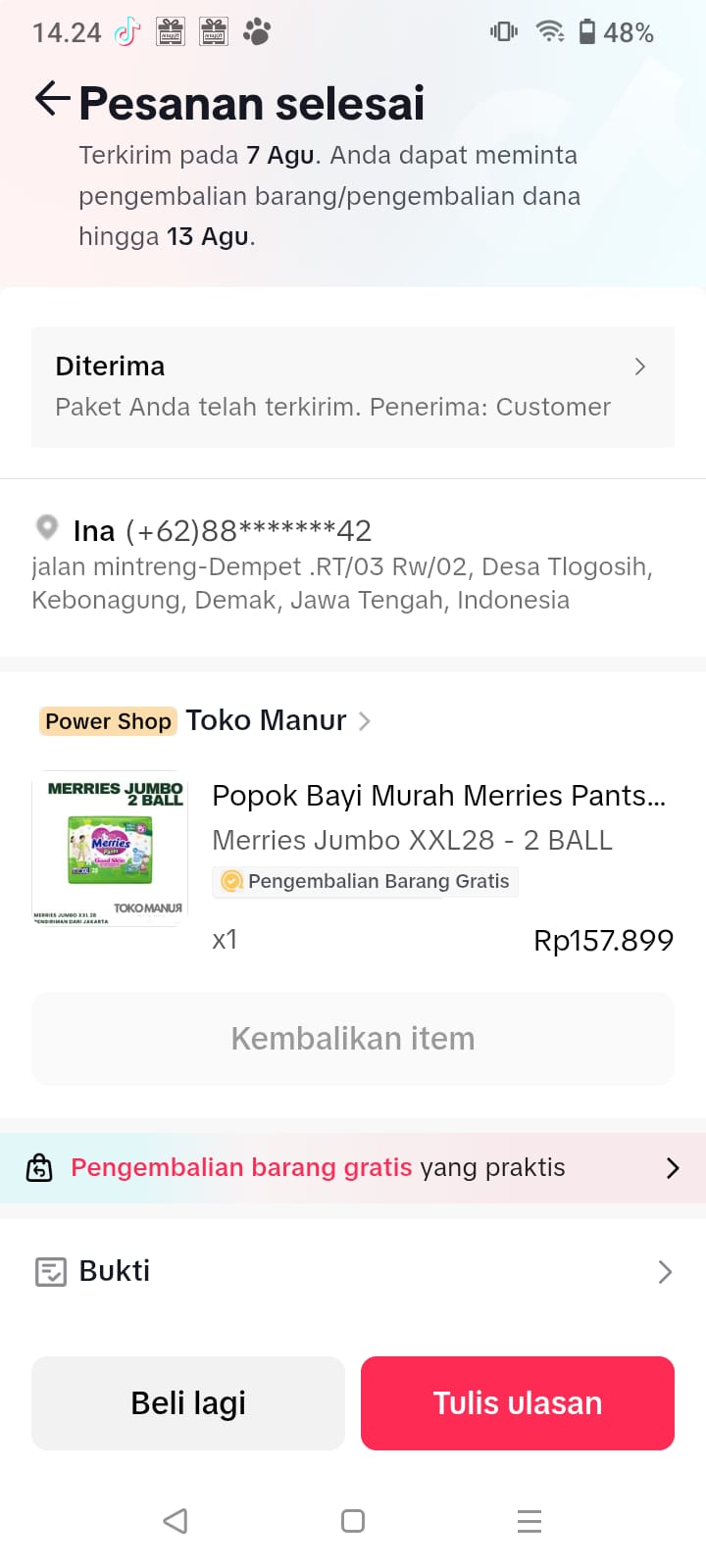Expand the Bukti row chevron

665,1271
